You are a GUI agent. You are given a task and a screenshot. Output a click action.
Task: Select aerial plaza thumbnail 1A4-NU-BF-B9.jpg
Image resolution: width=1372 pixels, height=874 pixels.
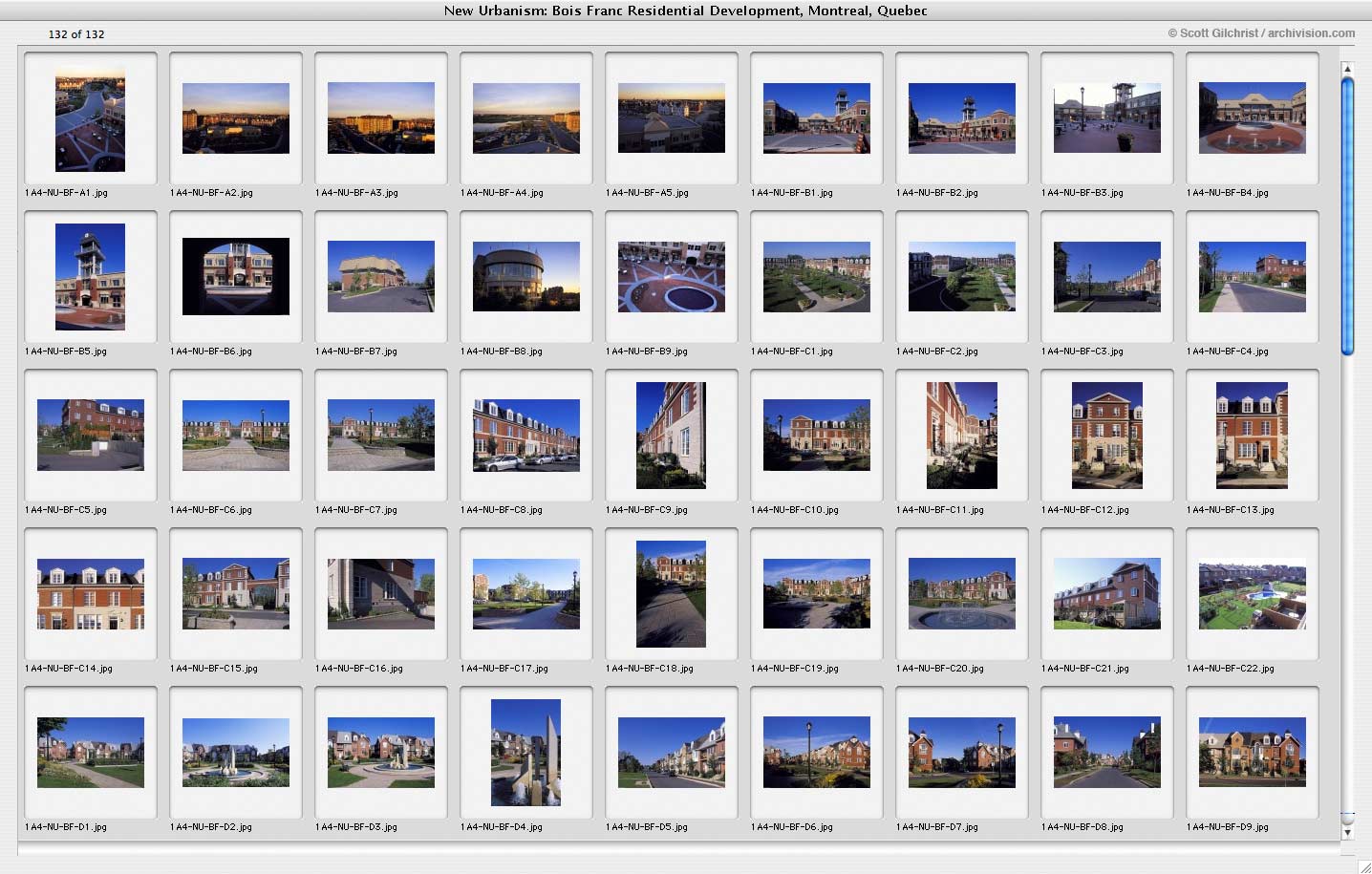tap(672, 277)
